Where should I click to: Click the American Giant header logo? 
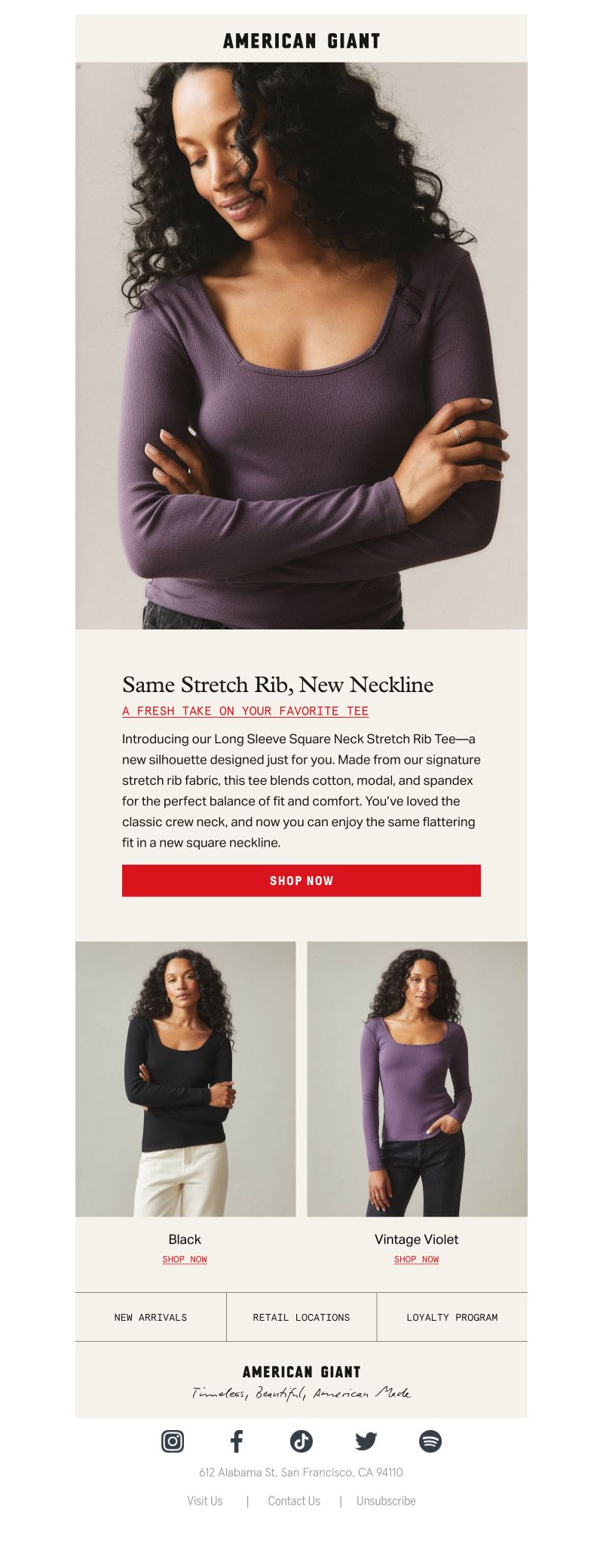(301, 41)
